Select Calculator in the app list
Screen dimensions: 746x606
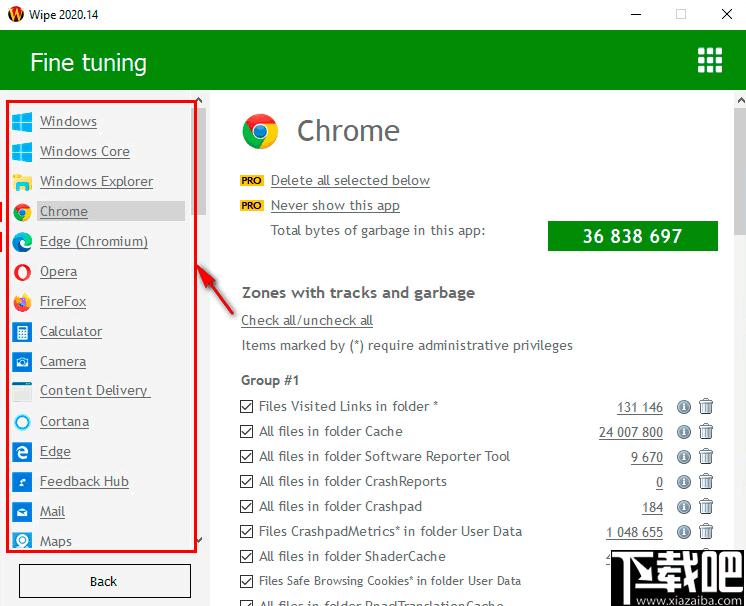tap(71, 332)
